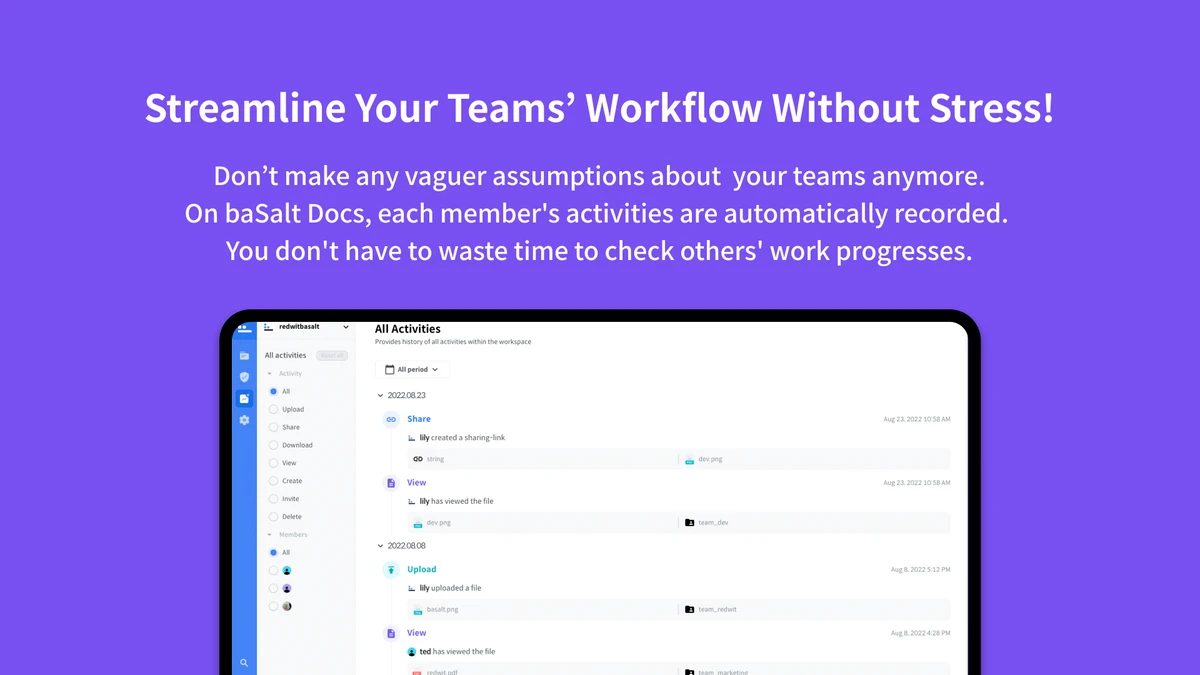Viewport: 1200px width, 675px height.
Task: Select the View filter radio in sidebar
Action: (x=273, y=463)
